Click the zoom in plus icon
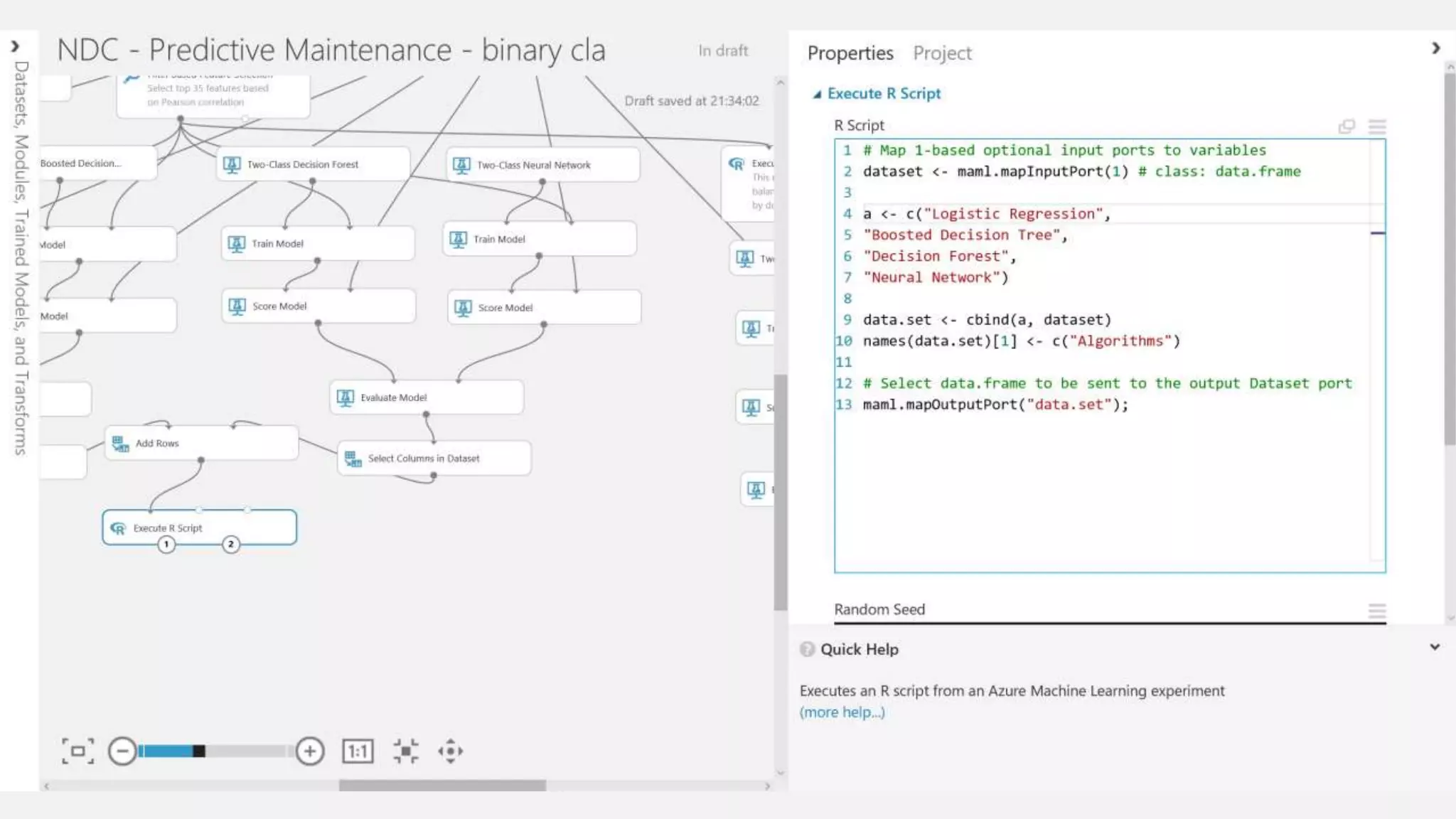 [x=310, y=751]
